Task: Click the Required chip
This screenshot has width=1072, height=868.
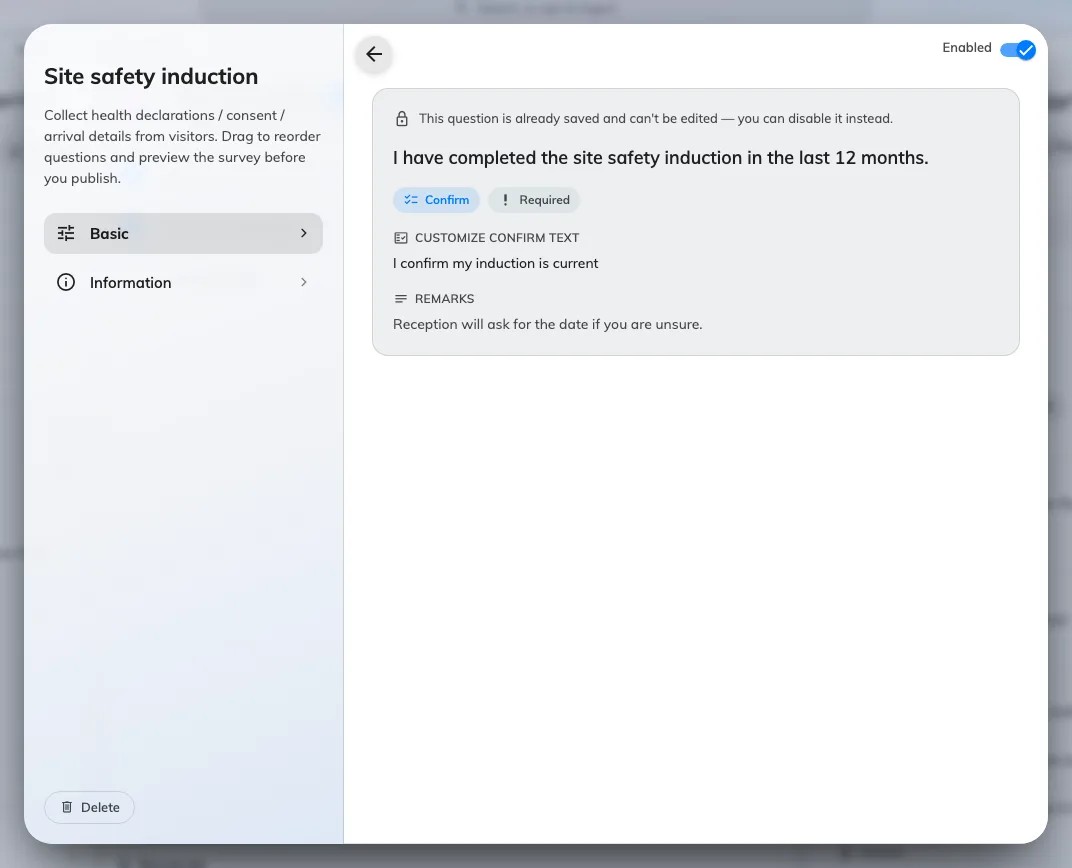Action: point(534,200)
